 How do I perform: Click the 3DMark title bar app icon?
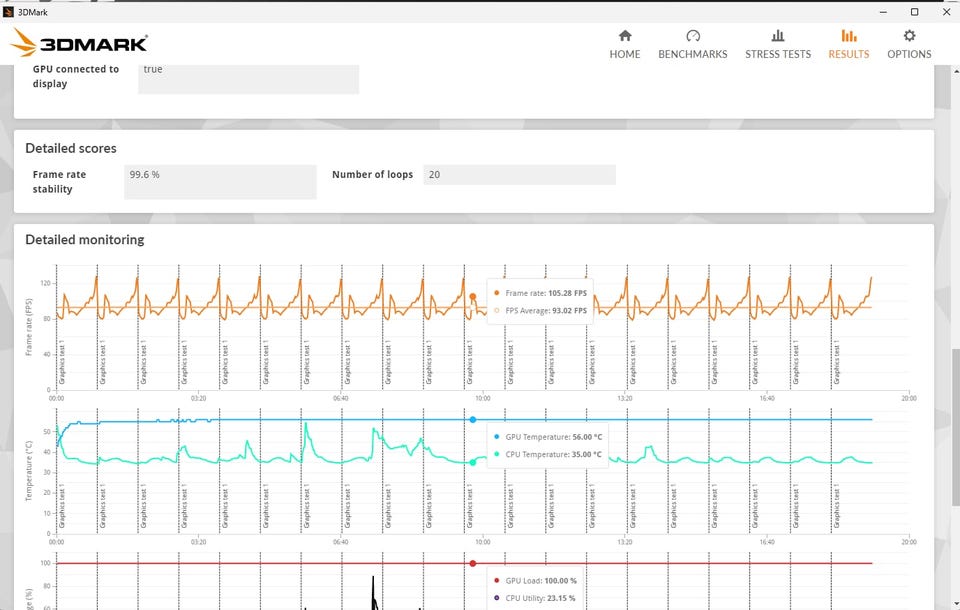[9, 12]
